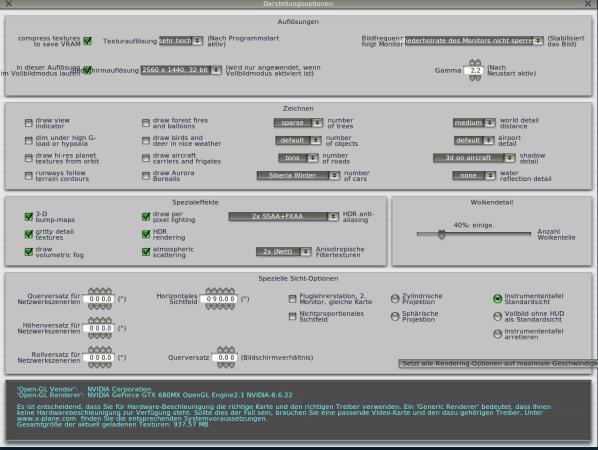Select Vollbild ohne HUD als Standardsicht
The image size is (598, 450).
pyautogui.click(x=497, y=316)
